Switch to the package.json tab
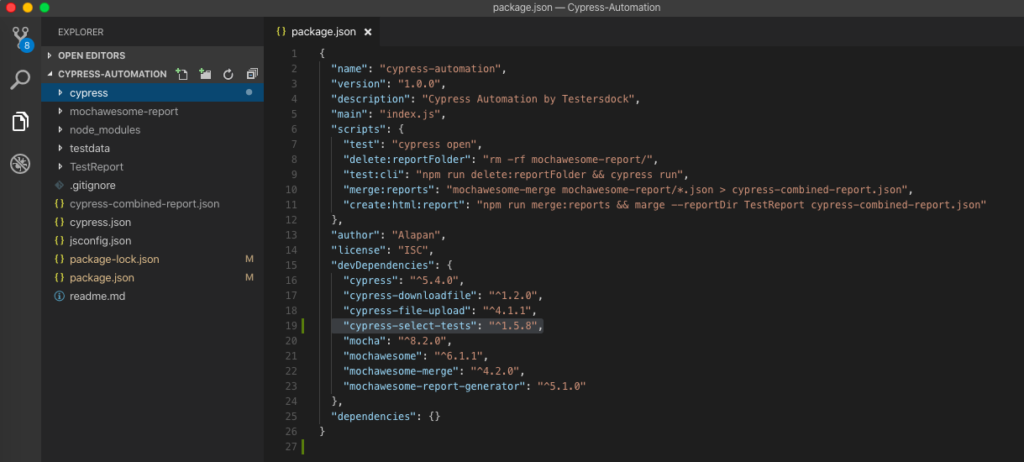Screen dimensions: 1024x462 pos(323,31)
